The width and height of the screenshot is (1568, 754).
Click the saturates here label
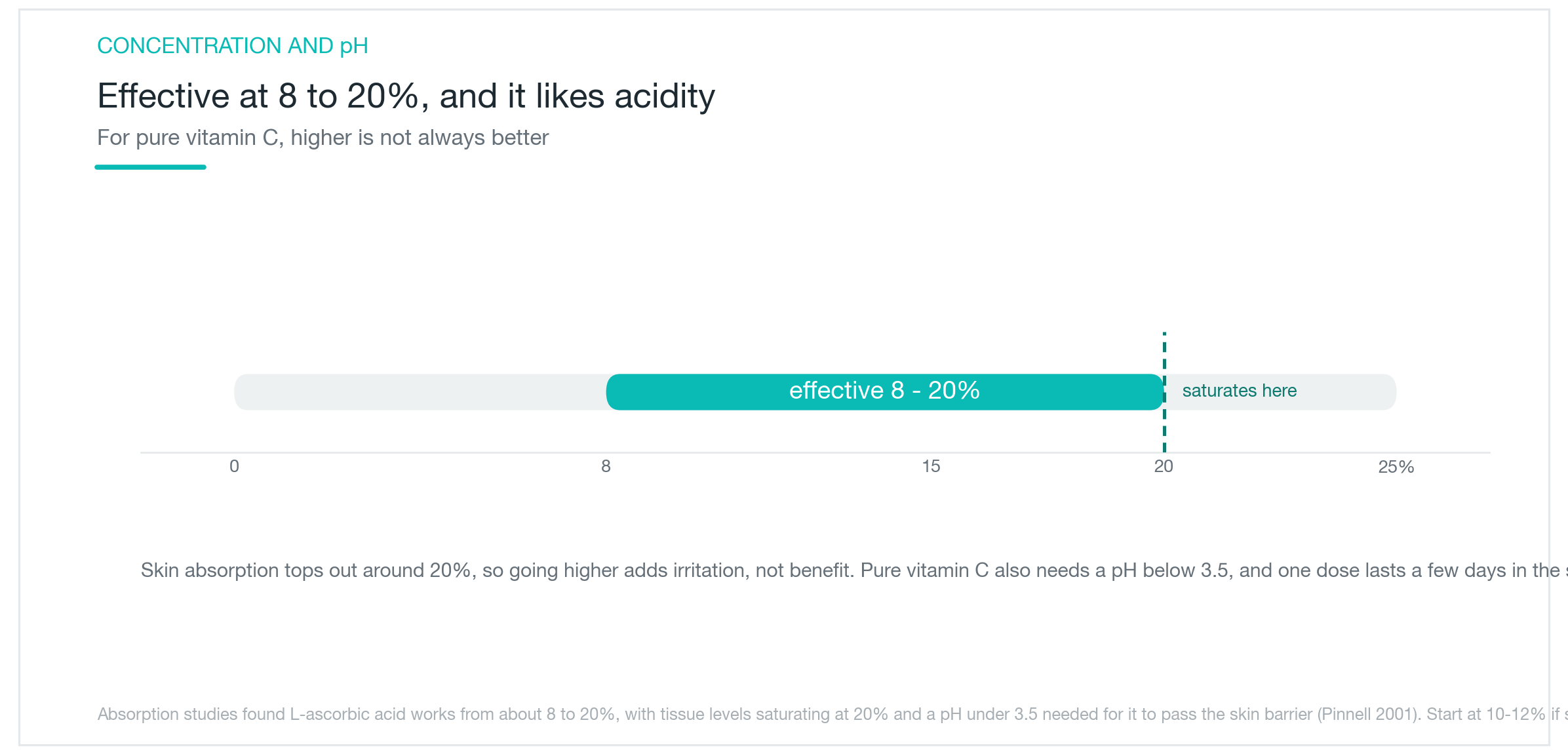coord(1240,391)
